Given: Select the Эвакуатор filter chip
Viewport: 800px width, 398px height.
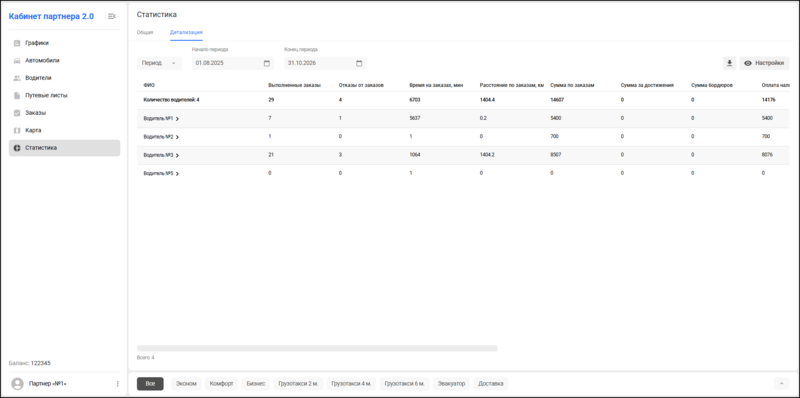Looking at the screenshot, I should click(x=452, y=384).
